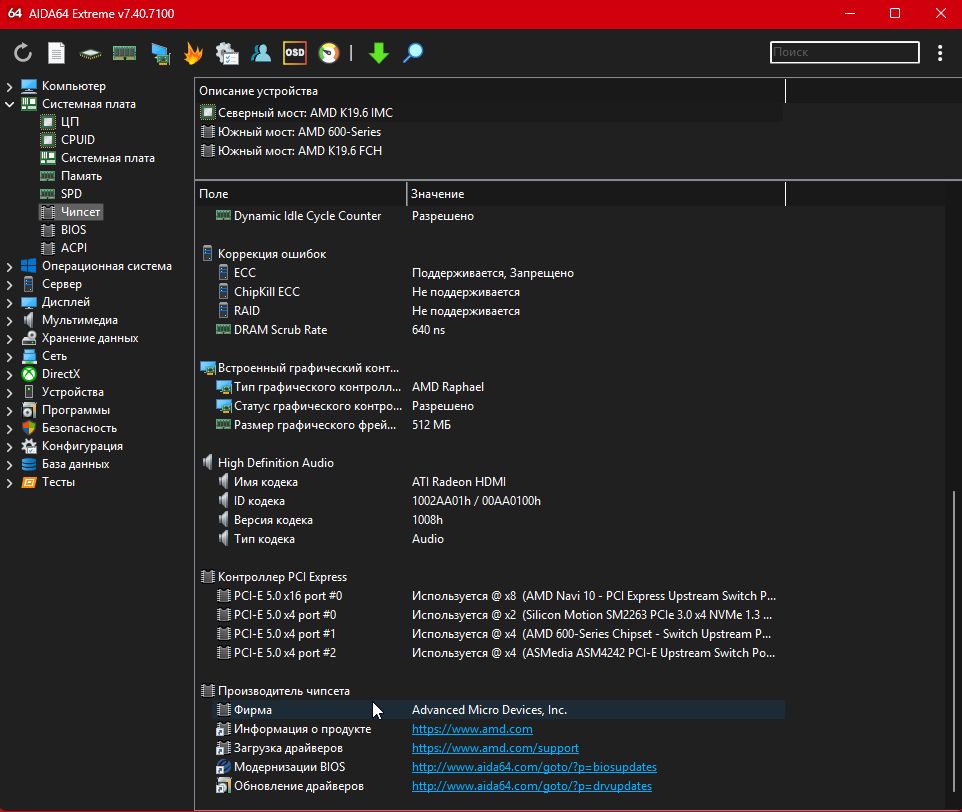Click the computer monitor toolbar icon
Viewport: 962px width, 812px height.
coord(161,53)
